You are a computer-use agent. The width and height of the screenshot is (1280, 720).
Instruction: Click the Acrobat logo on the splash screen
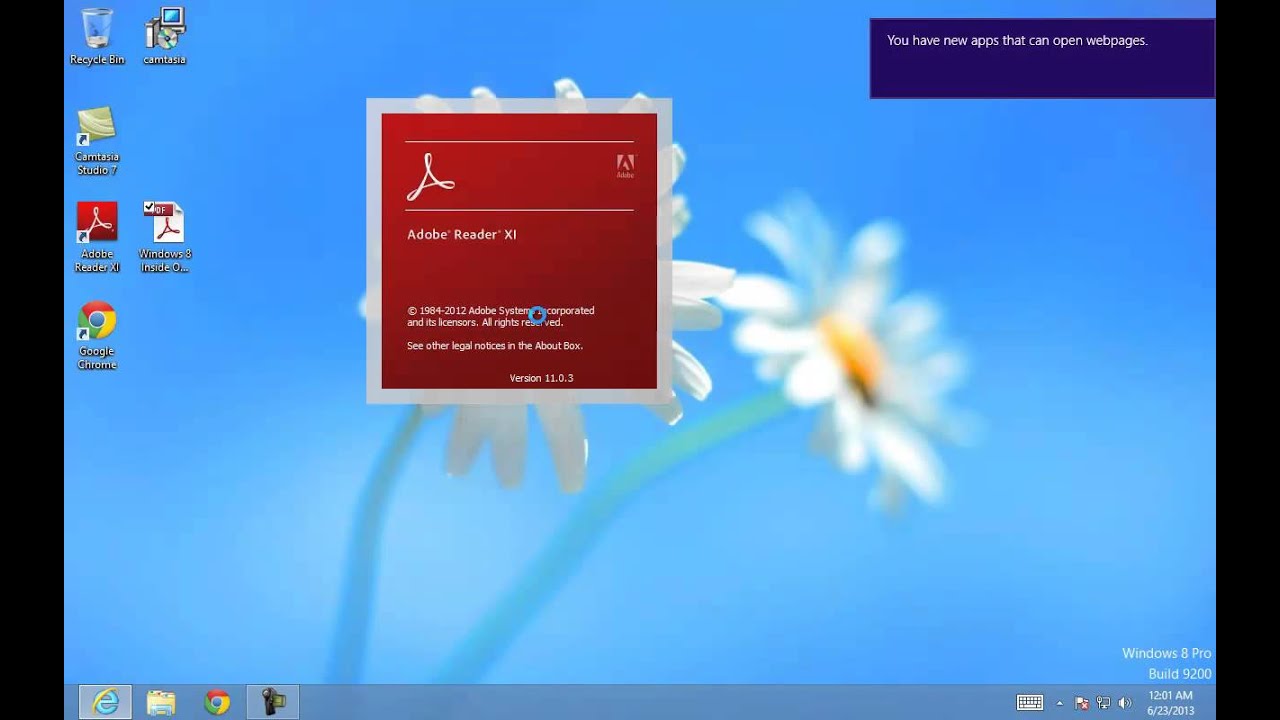[x=430, y=176]
